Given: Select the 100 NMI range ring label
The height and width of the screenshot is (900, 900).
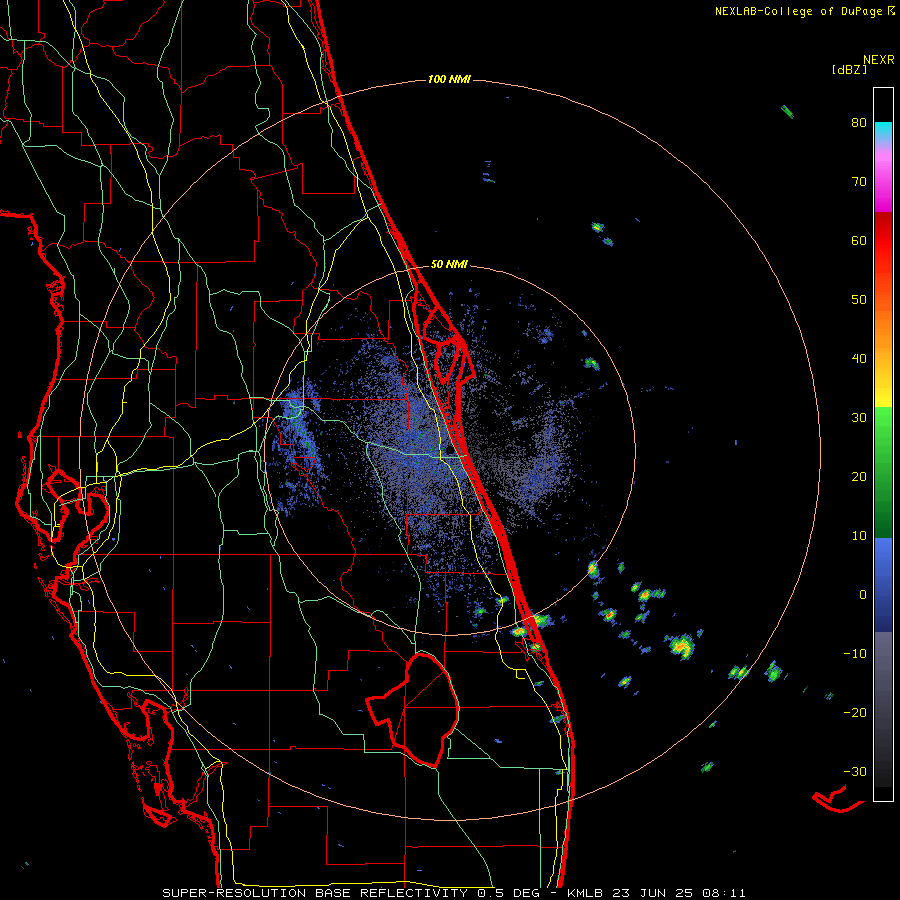Looking at the screenshot, I should pos(449,79).
